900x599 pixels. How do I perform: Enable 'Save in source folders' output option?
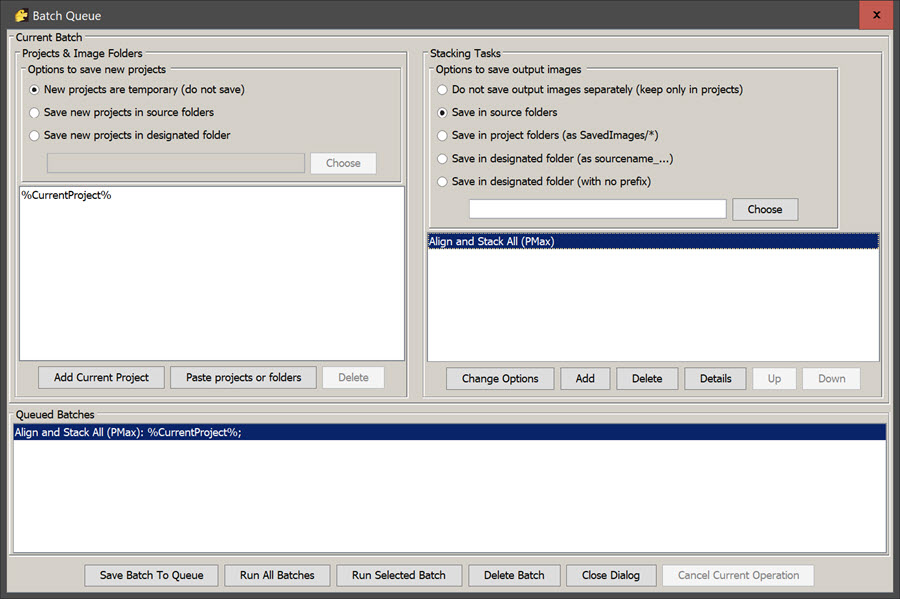(x=443, y=113)
